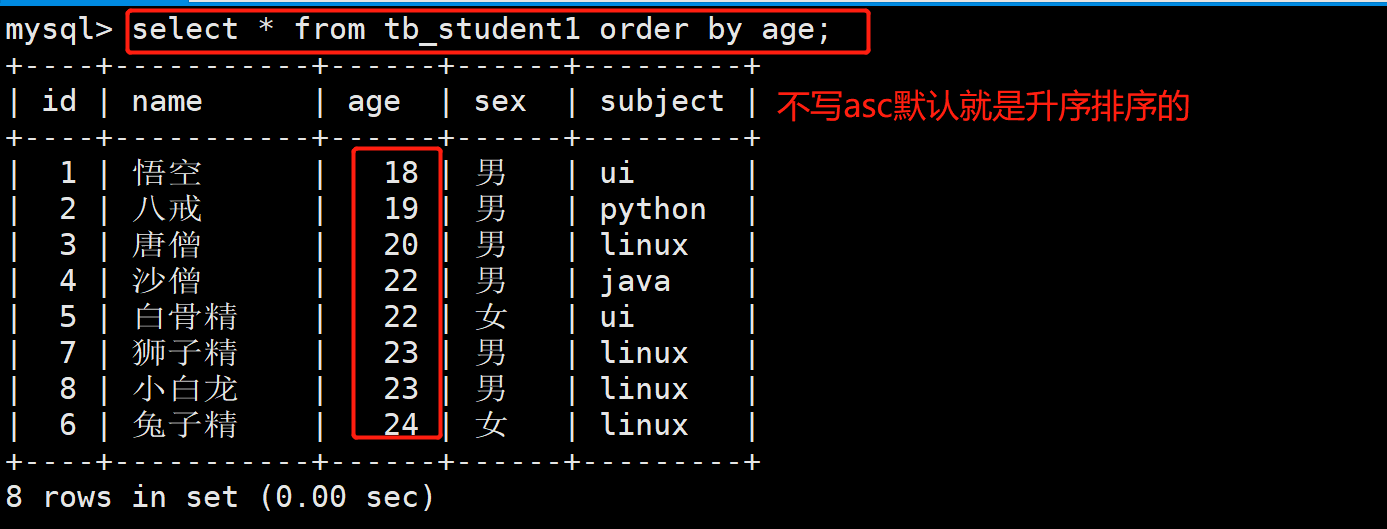This screenshot has width=1387, height=529.
Task: Click the age value 18
Action: (x=401, y=173)
